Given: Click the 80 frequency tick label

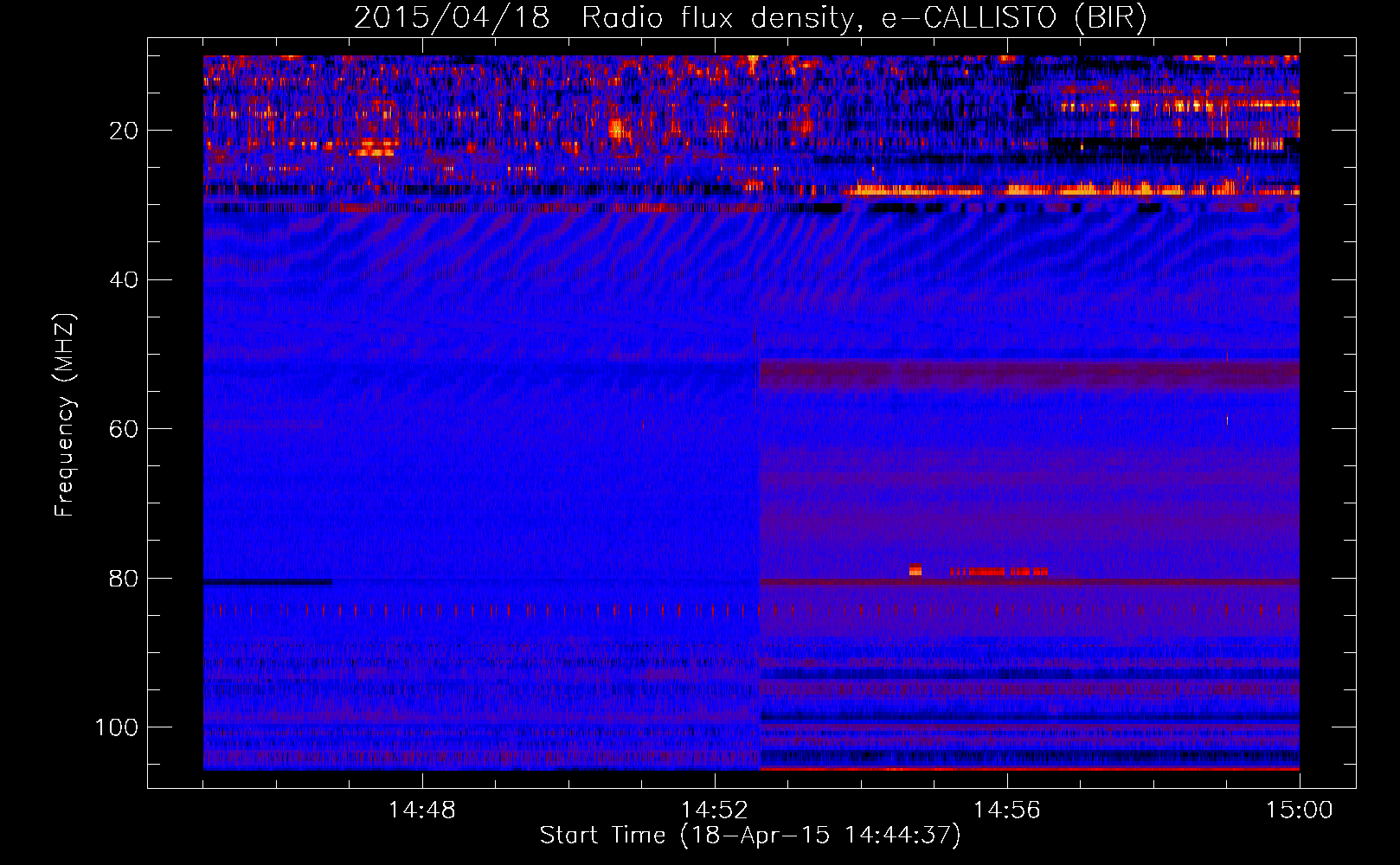Looking at the screenshot, I should pyautogui.click(x=124, y=579).
